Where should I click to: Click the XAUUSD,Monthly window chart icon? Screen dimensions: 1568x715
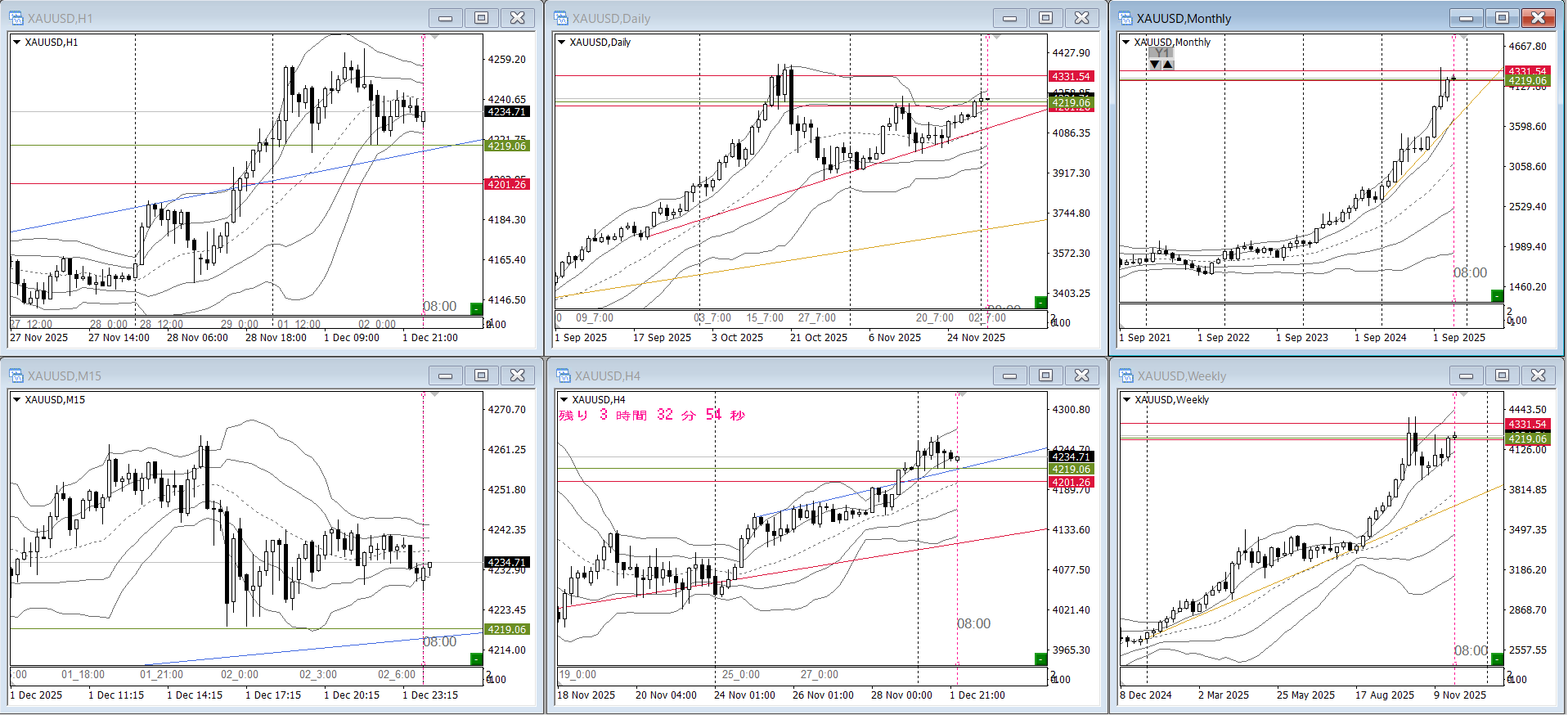click(1125, 18)
